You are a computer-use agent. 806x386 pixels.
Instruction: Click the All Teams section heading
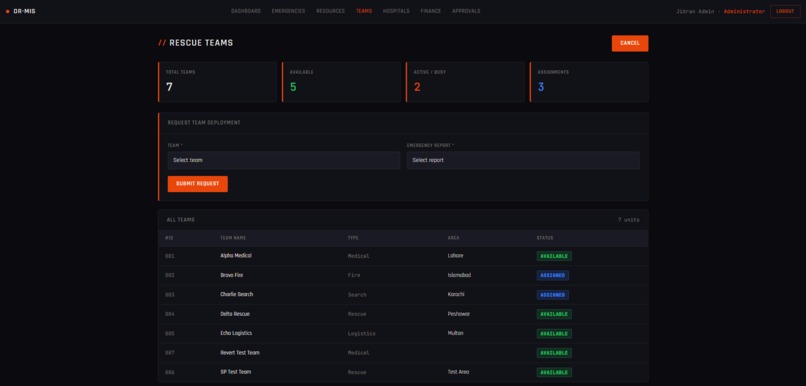pyautogui.click(x=180, y=220)
